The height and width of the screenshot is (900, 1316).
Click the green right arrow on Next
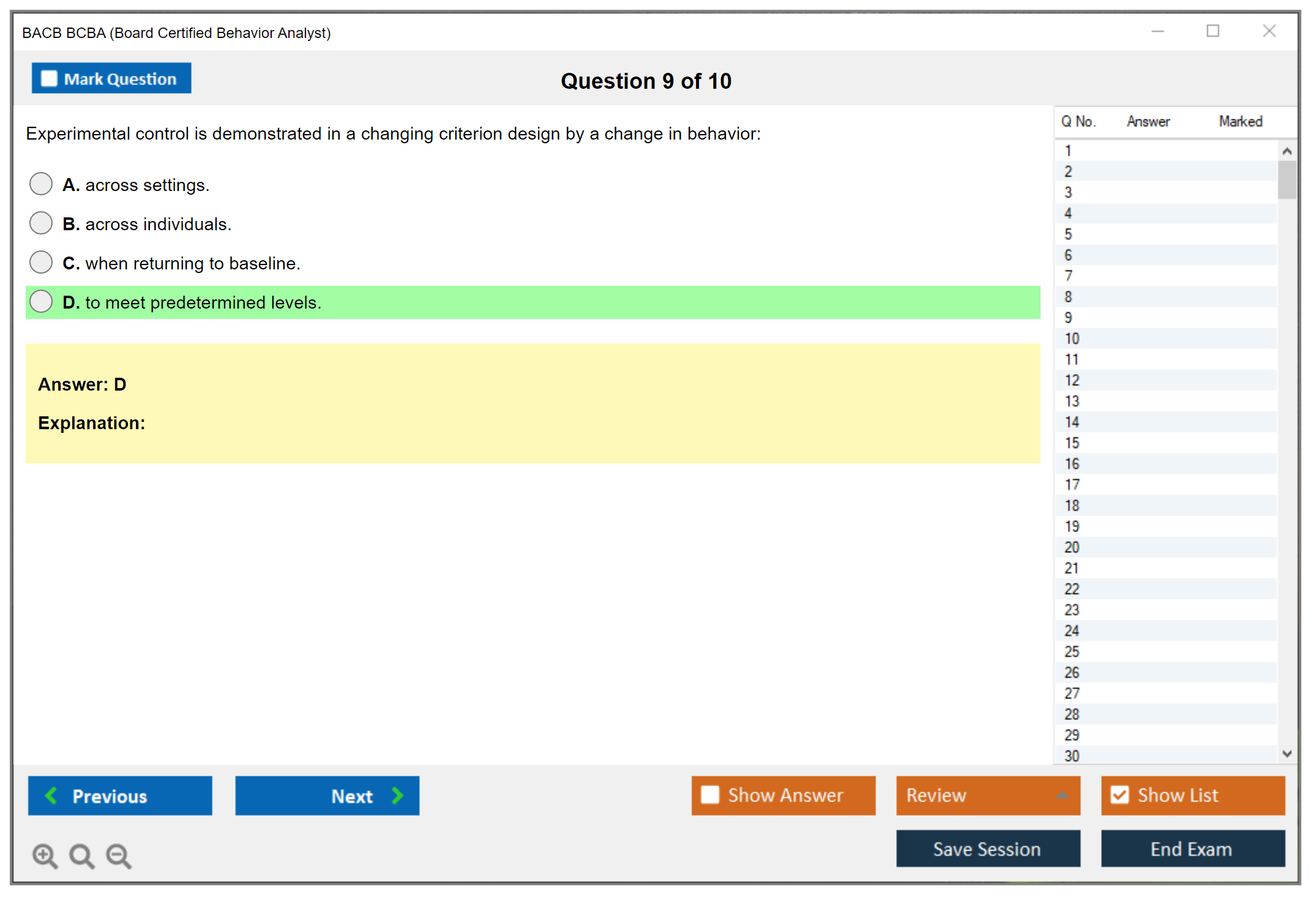[x=397, y=795]
